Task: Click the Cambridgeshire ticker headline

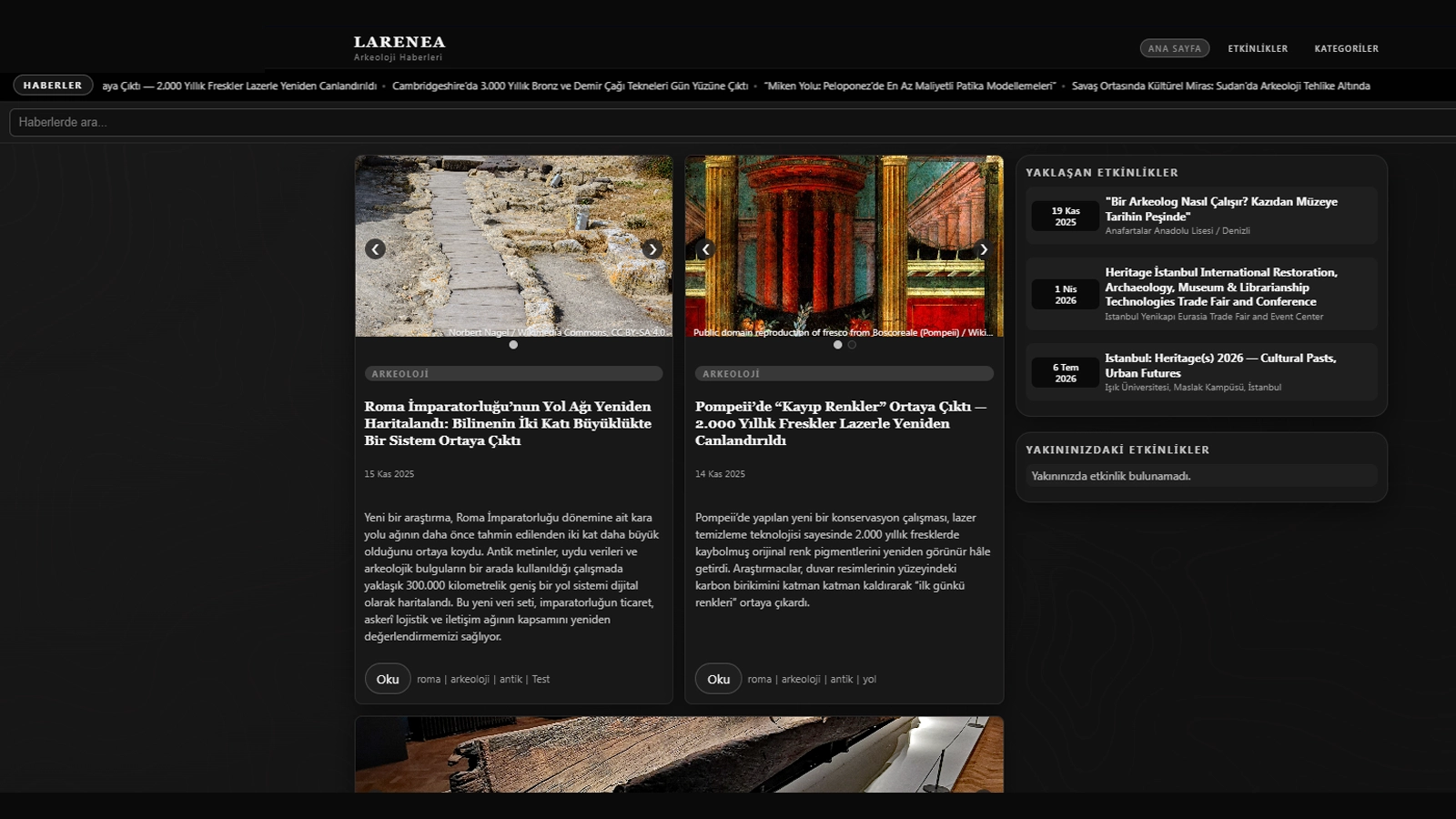Action: (x=570, y=86)
